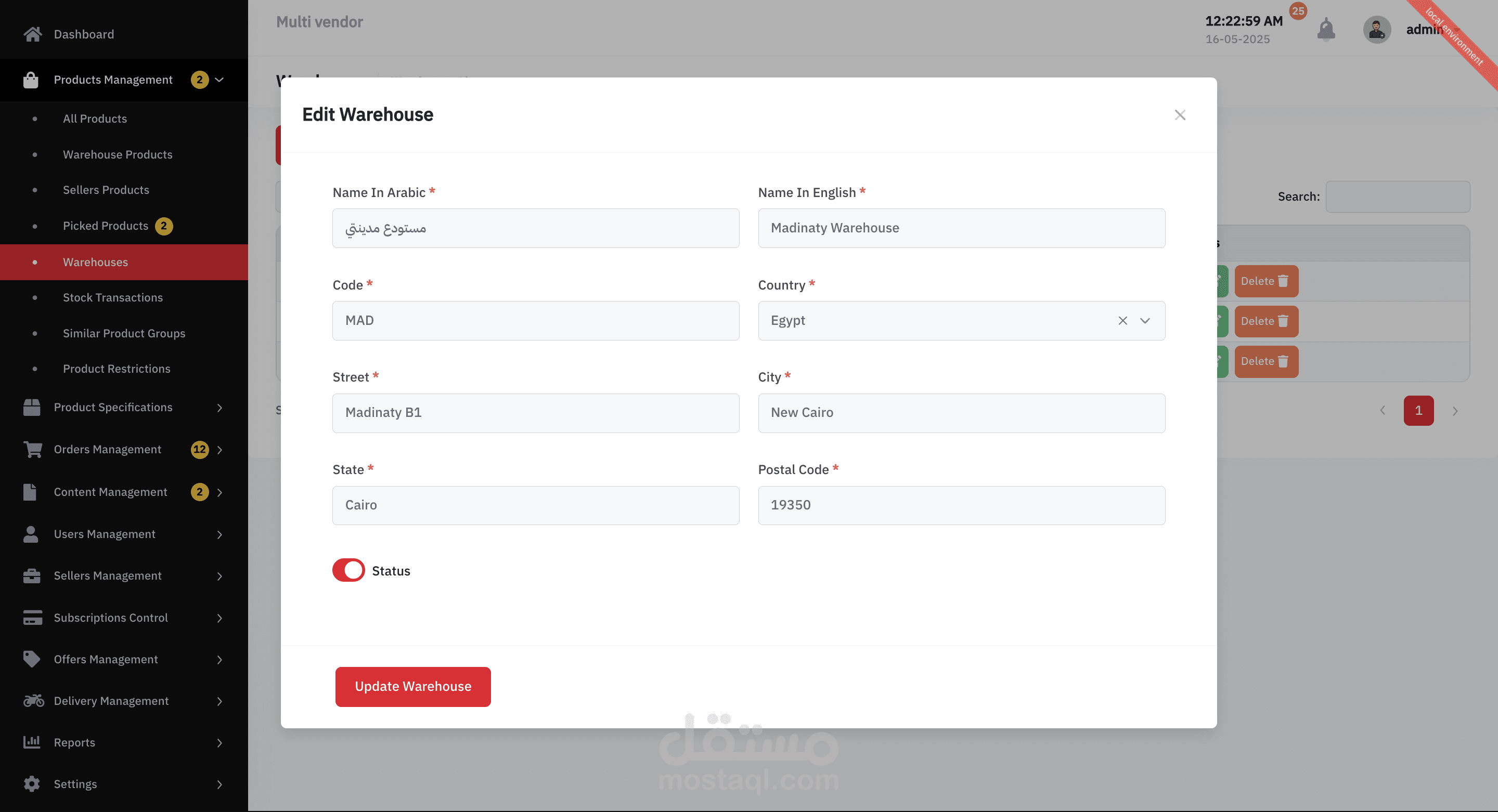1498x812 pixels.
Task: Click the Settings gear icon
Action: coord(32,784)
